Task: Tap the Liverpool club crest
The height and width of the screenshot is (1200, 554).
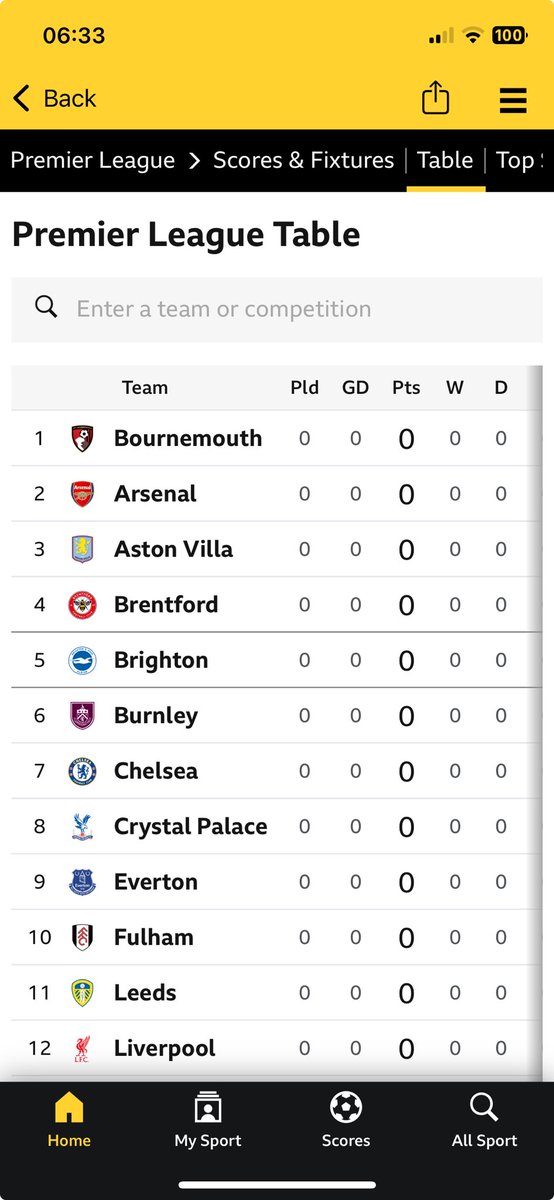Action: [82, 1048]
